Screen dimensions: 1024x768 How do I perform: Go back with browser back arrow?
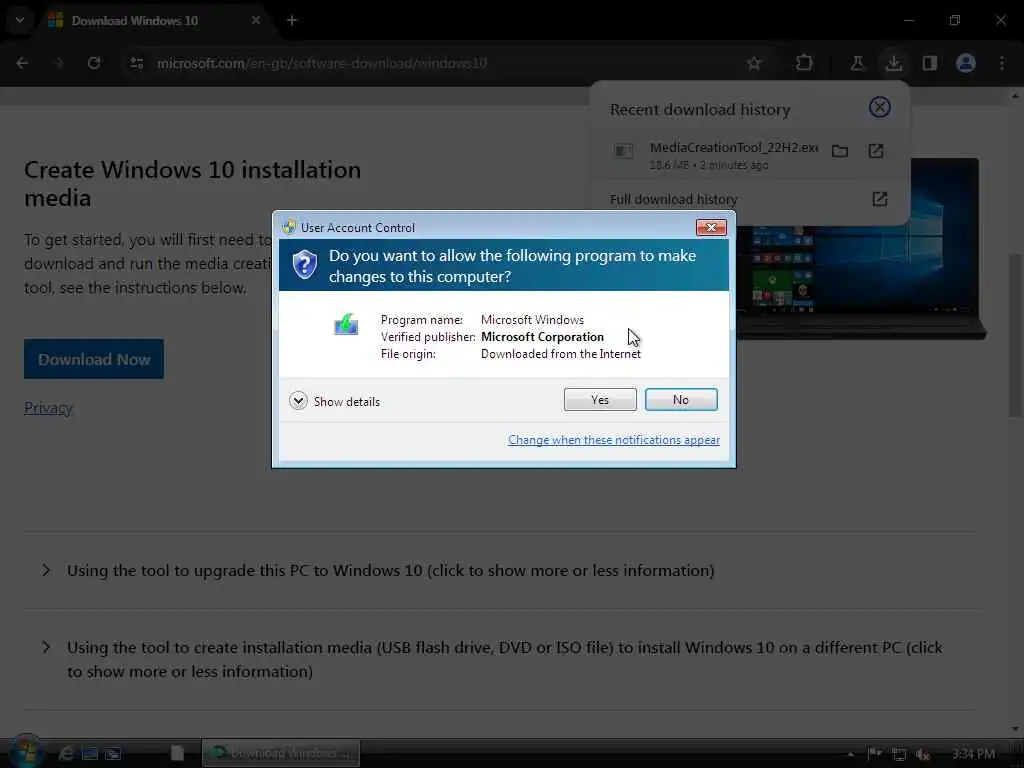22,63
